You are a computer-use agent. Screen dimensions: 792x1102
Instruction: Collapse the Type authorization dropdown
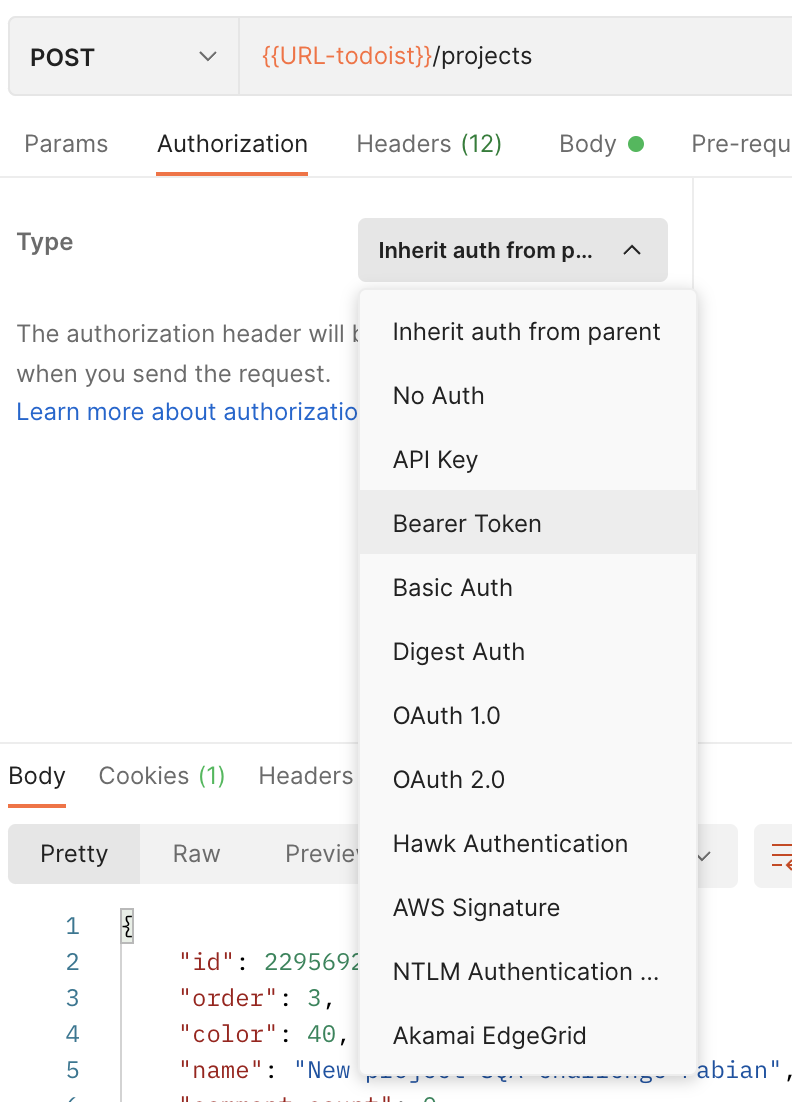coord(512,250)
